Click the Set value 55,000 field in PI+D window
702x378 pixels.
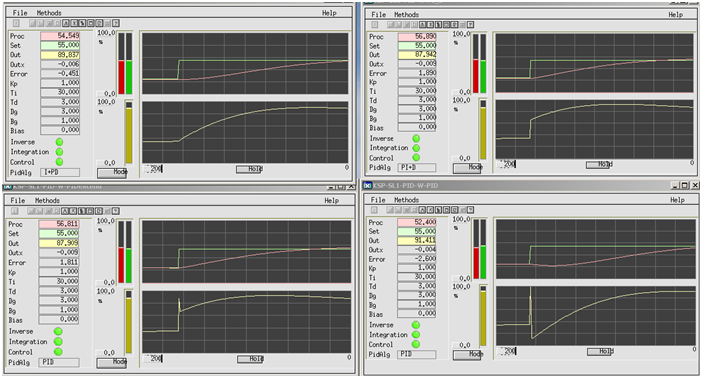coord(417,45)
